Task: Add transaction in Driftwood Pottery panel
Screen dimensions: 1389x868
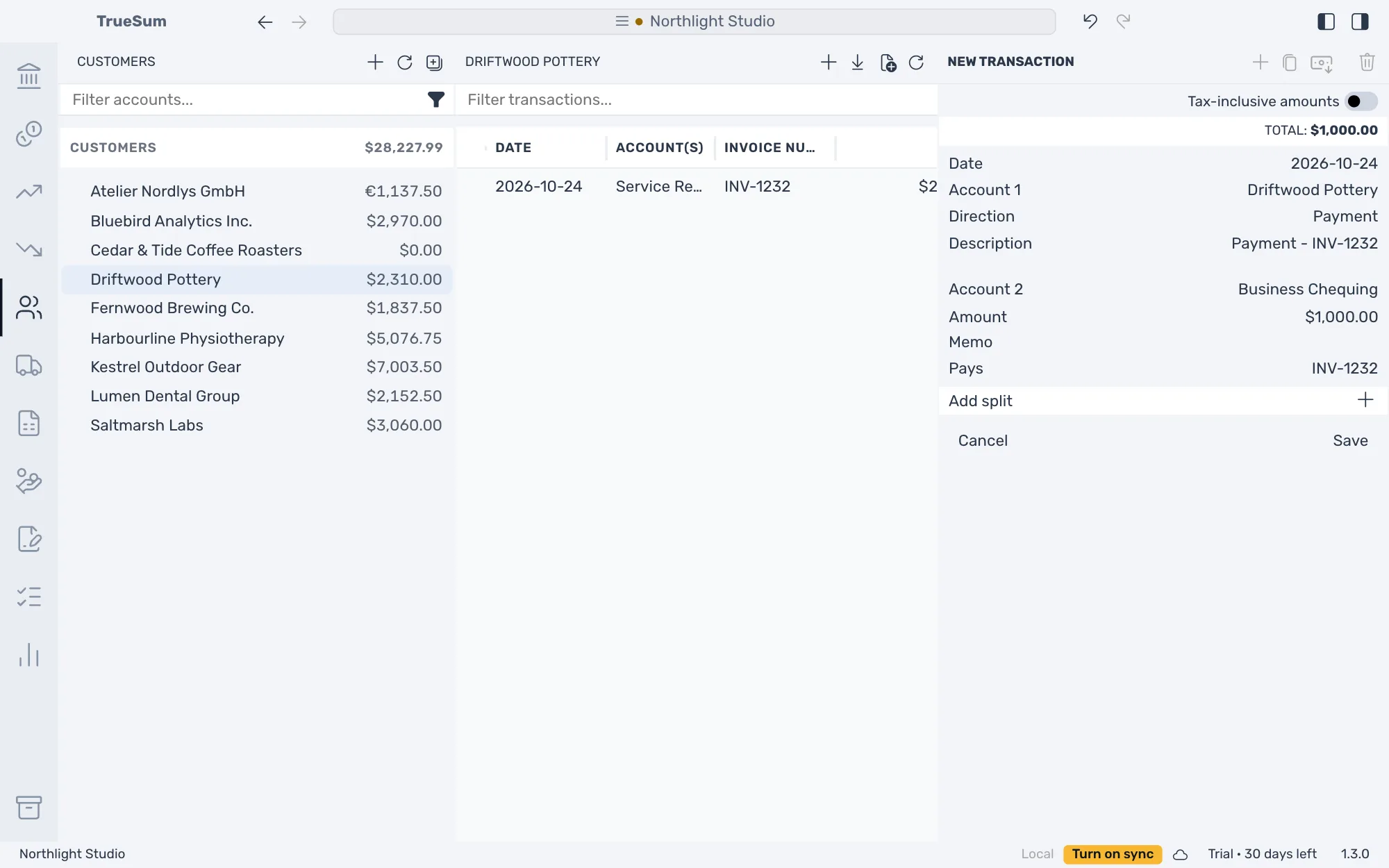Action: 829,62
